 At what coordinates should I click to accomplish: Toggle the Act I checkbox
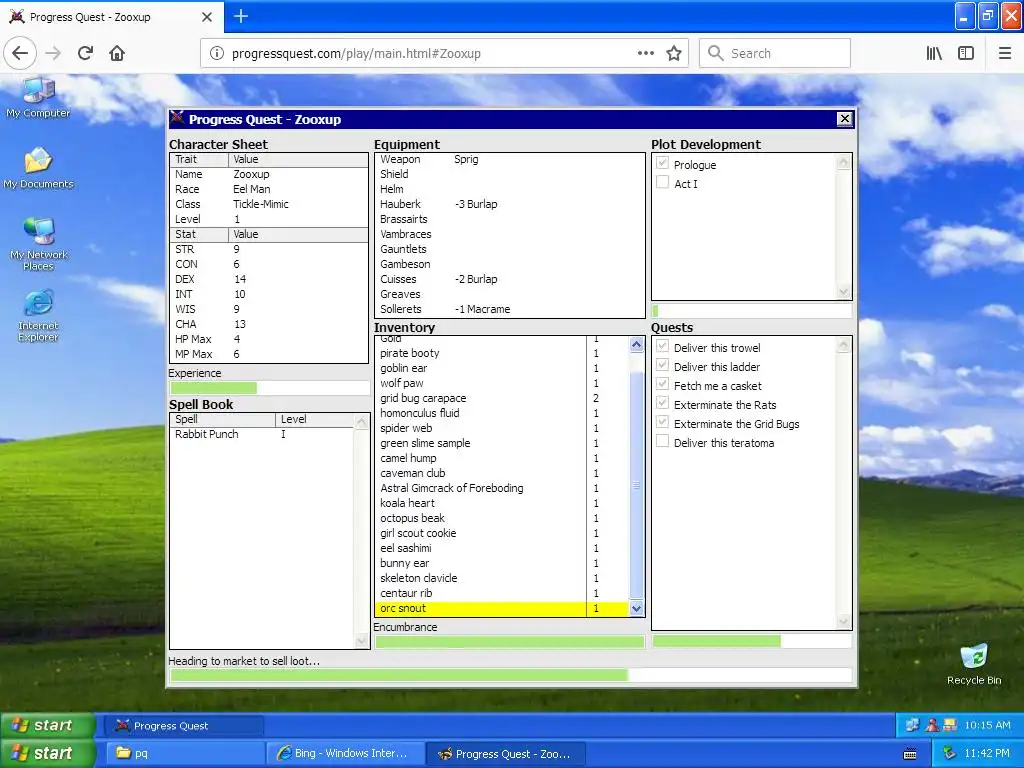[662, 182]
